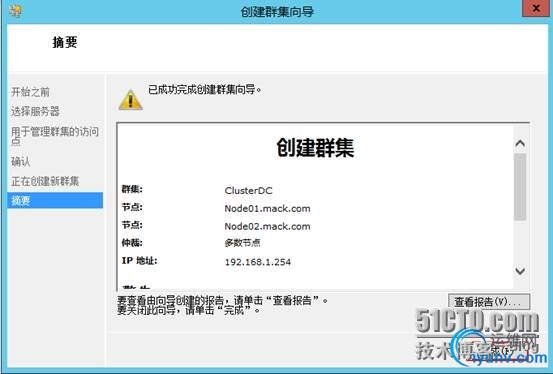
Task: Click the scroll down arrow of report
Action: tap(520, 271)
